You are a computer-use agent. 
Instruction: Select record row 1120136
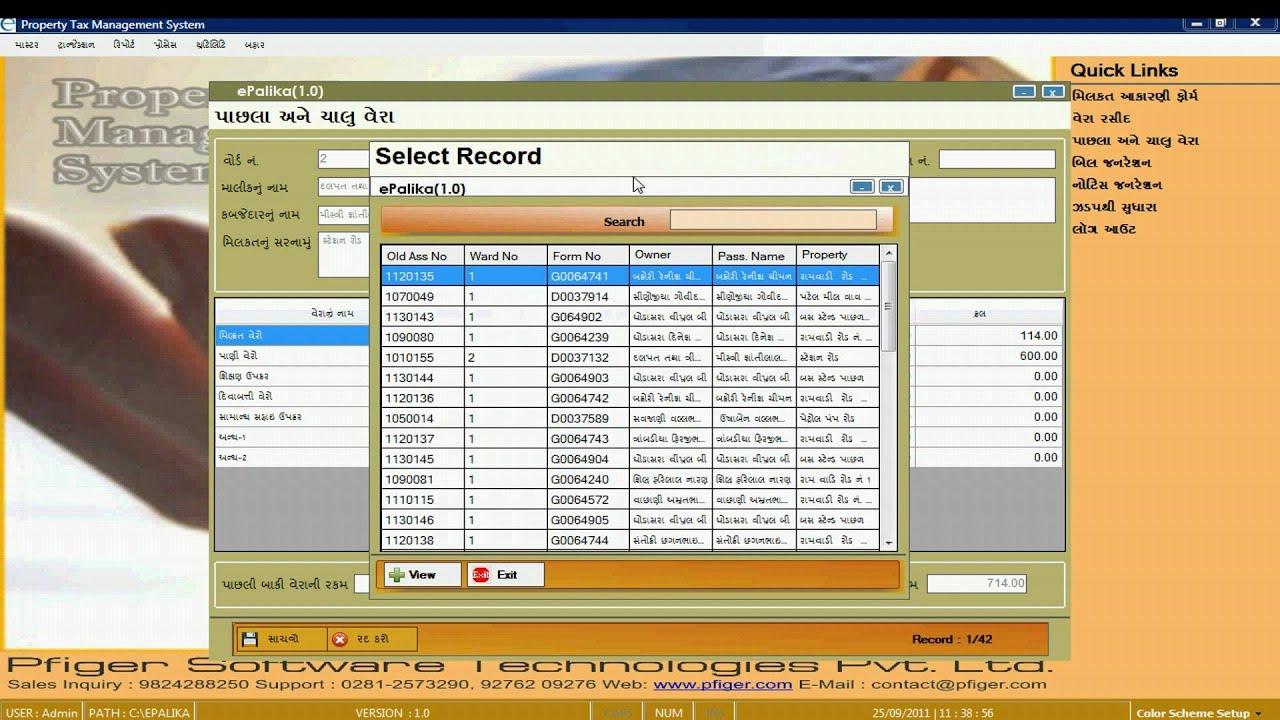click(x=630, y=398)
